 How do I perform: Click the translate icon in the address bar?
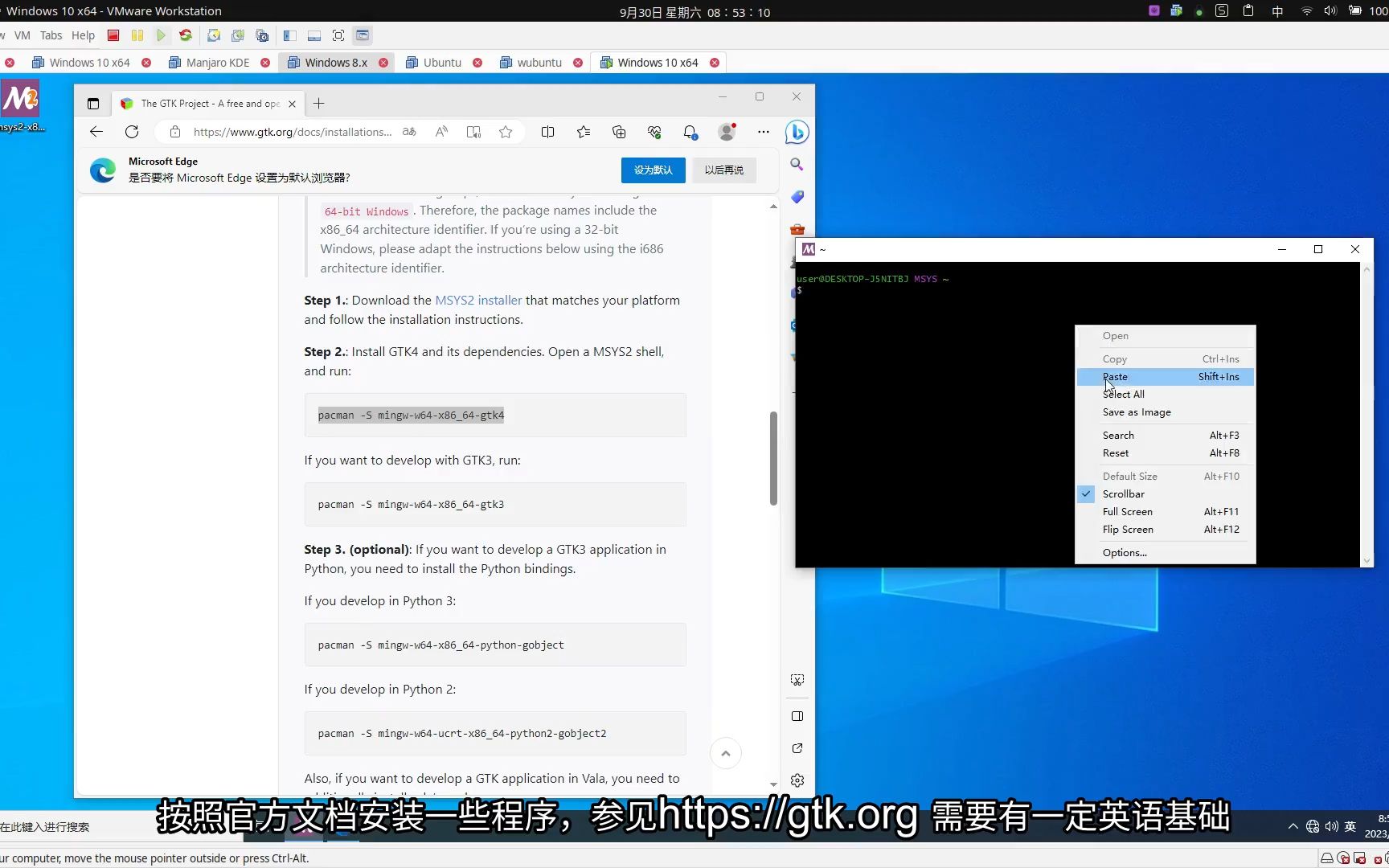[409, 132]
